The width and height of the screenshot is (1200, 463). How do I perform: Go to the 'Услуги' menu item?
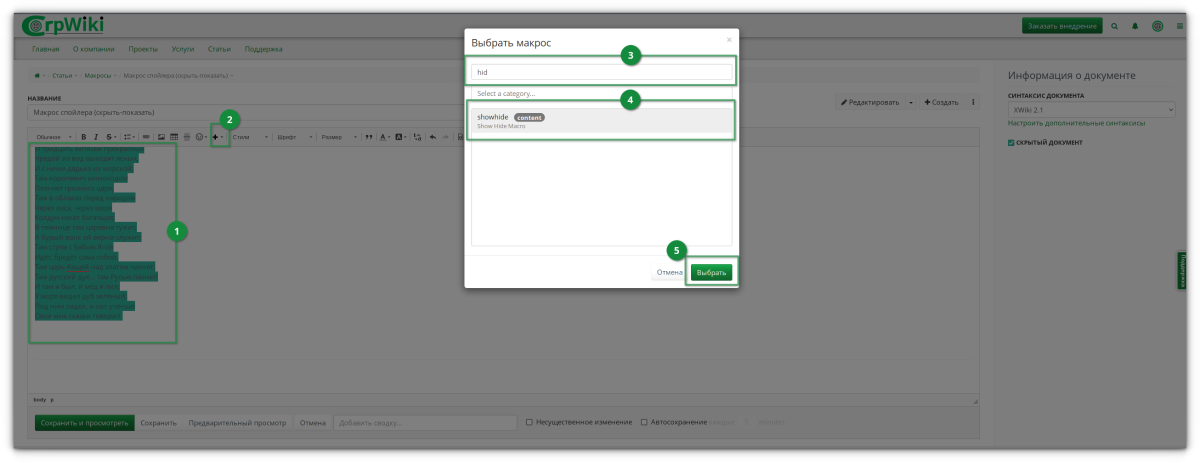(x=183, y=49)
